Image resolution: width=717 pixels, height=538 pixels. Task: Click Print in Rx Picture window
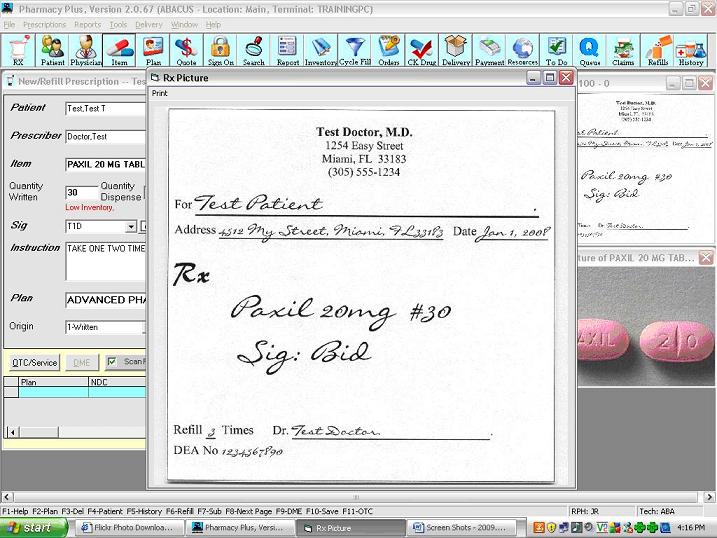click(x=160, y=93)
